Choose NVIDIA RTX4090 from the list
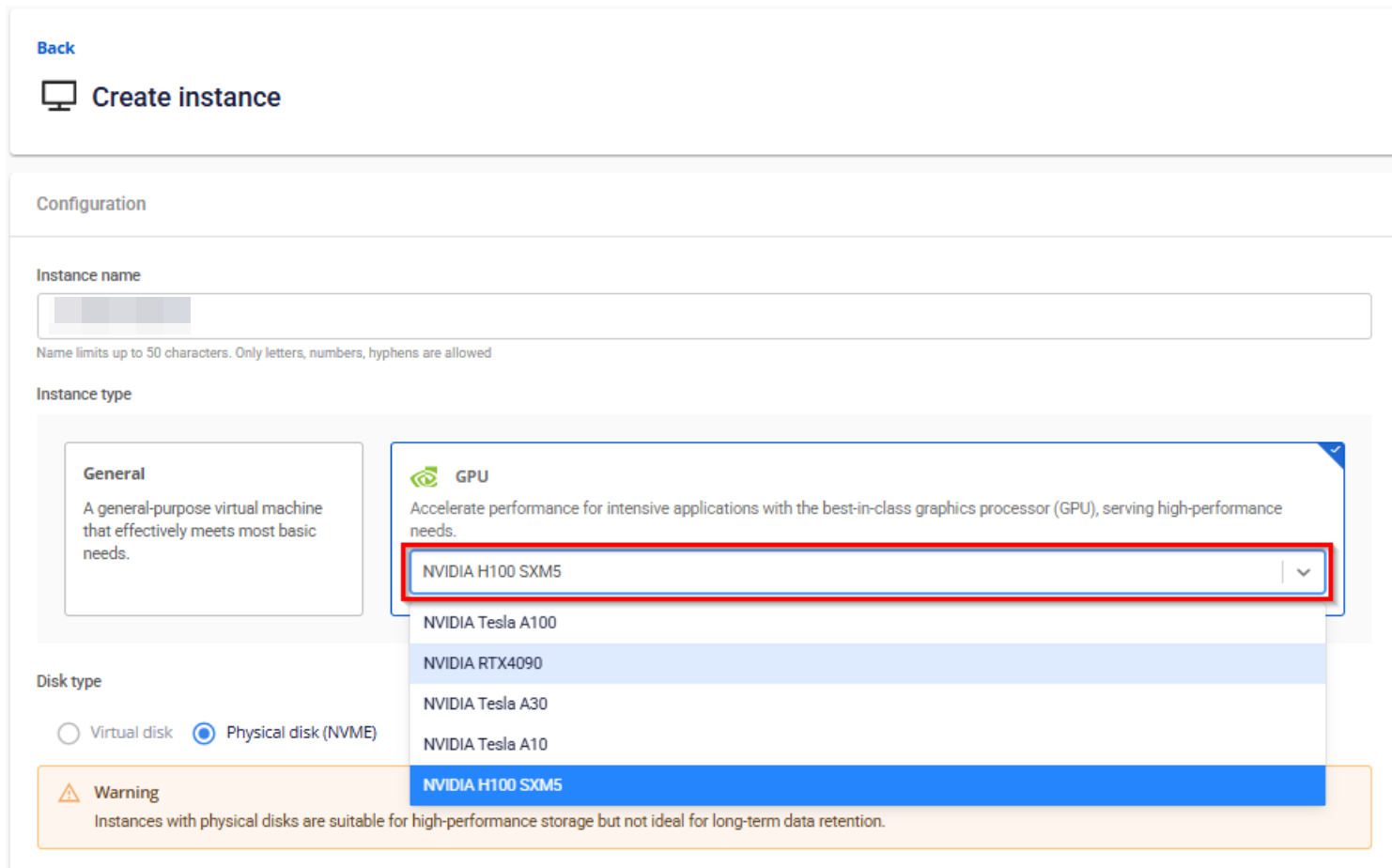This screenshot has width=1392, height=868. pyautogui.click(x=867, y=663)
